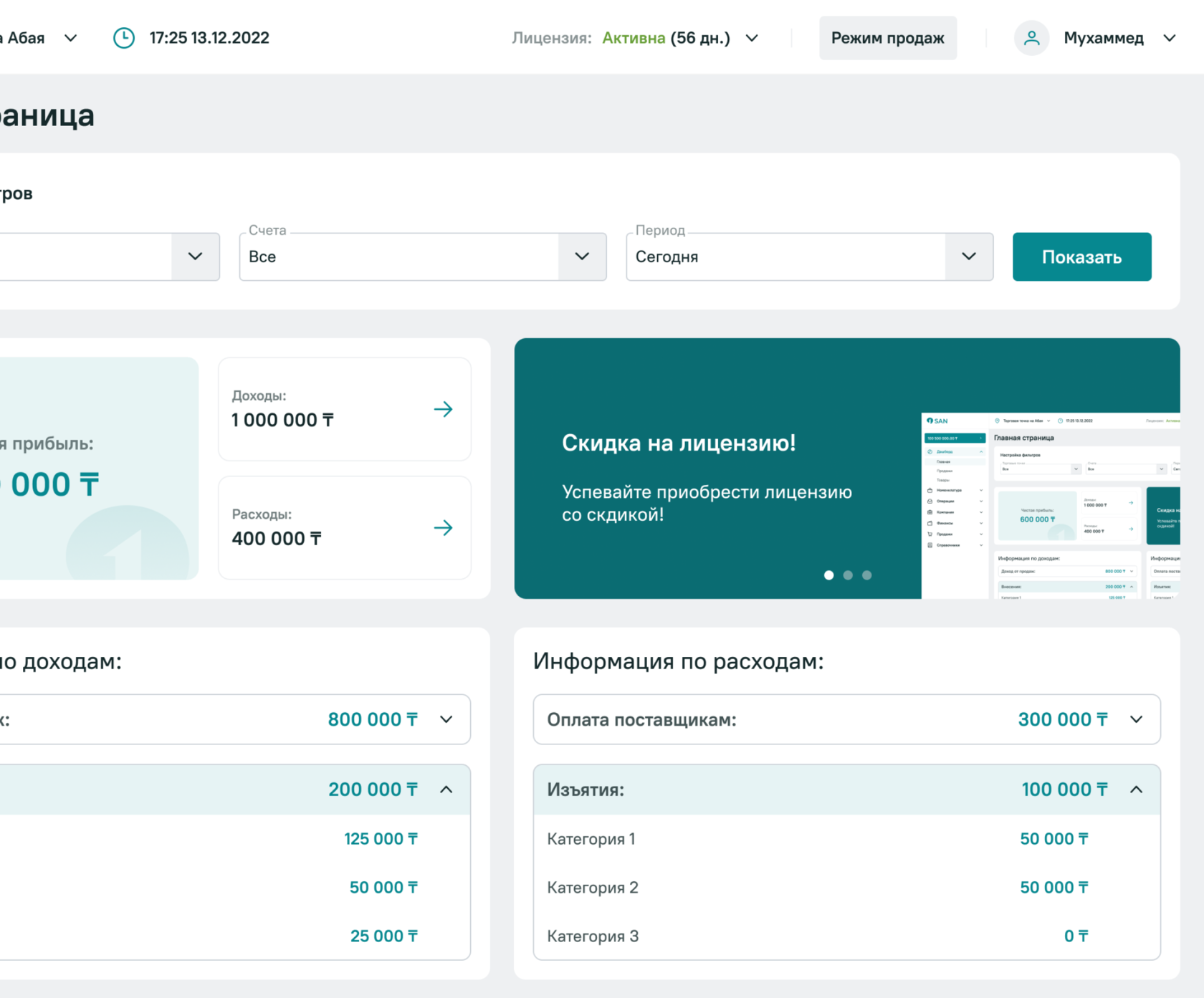Go to the second banner slide dot
The image size is (1204, 998).
click(848, 575)
